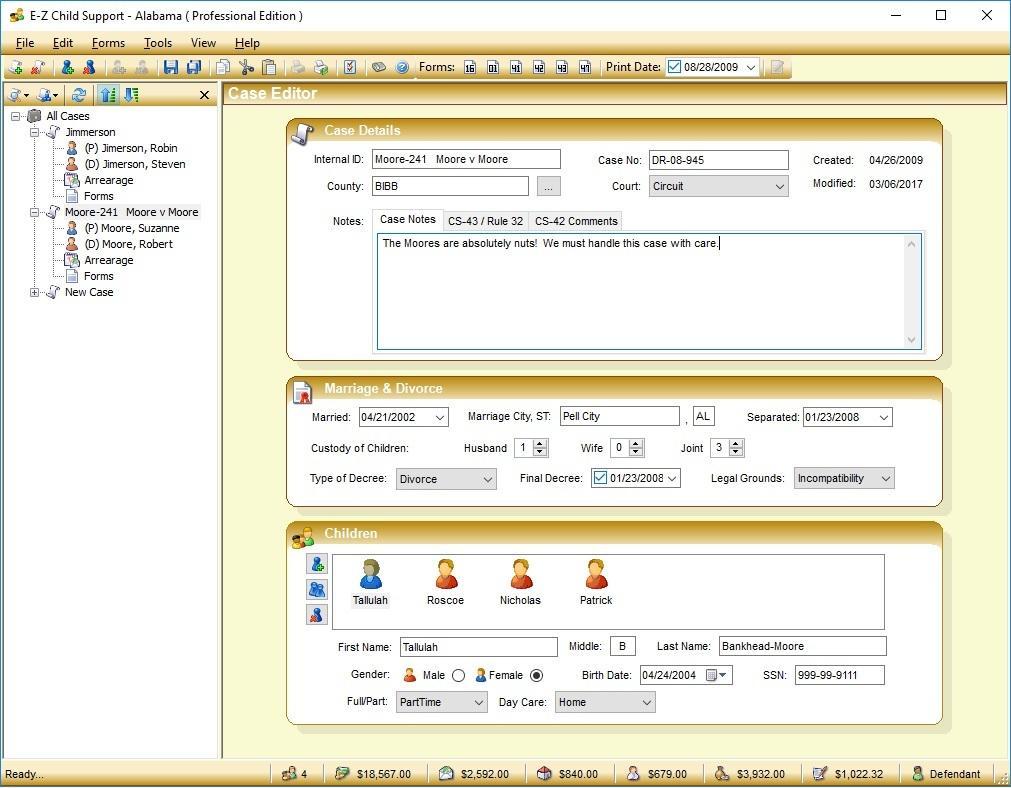Click the remove child icon in Children panel
This screenshot has width=1011, height=788.
(317, 615)
